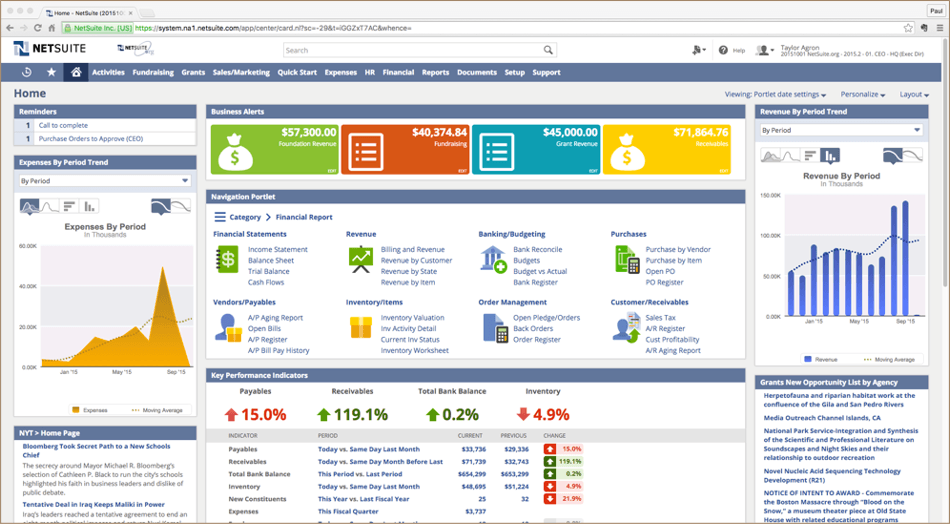
Task: Open the Recent Records clock icon
Action: pyautogui.click(x=27, y=72)
